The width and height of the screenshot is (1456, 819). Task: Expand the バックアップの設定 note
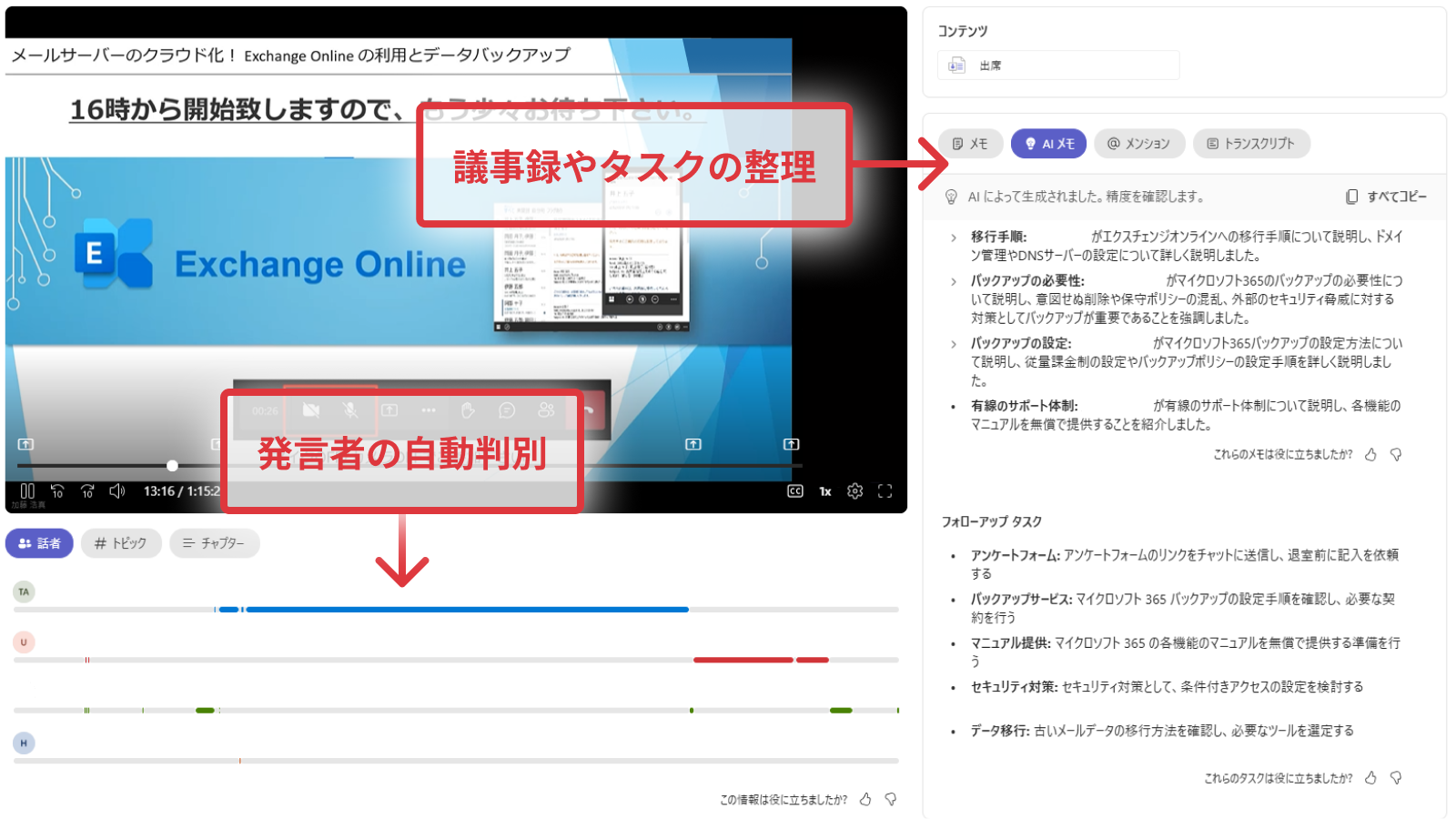click(x=954, y=344)
